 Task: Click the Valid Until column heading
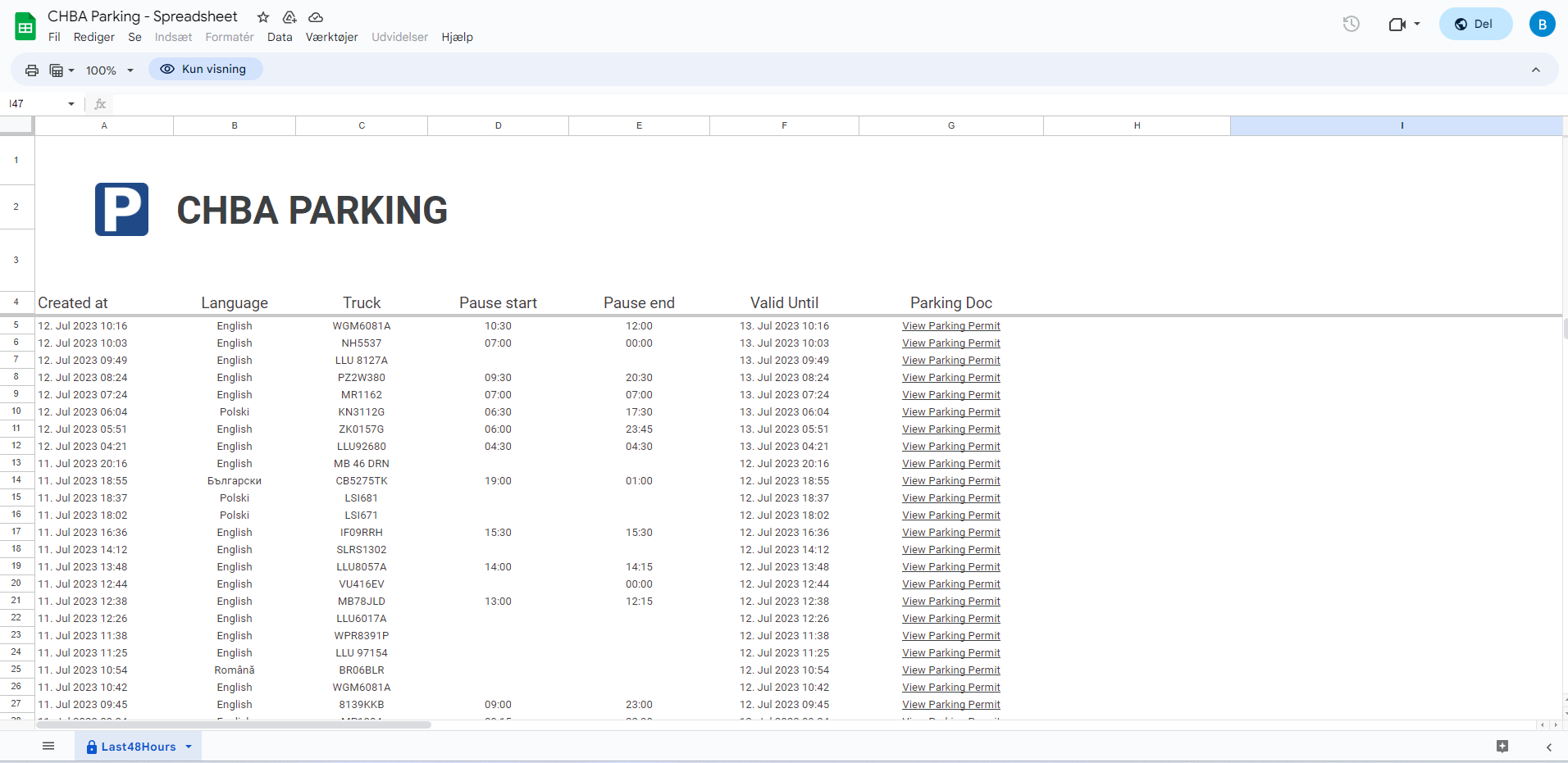[x=784, y=303]
